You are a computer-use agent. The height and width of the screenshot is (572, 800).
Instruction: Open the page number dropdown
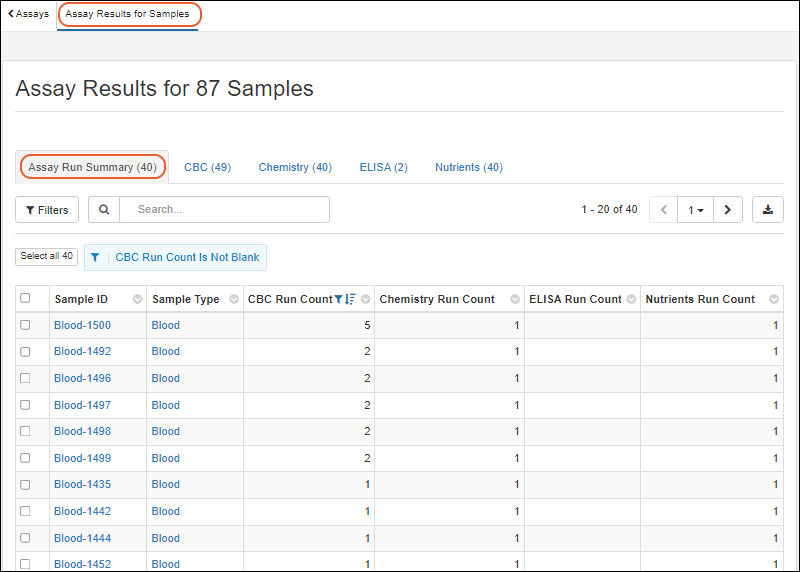[x=695, y=210]
